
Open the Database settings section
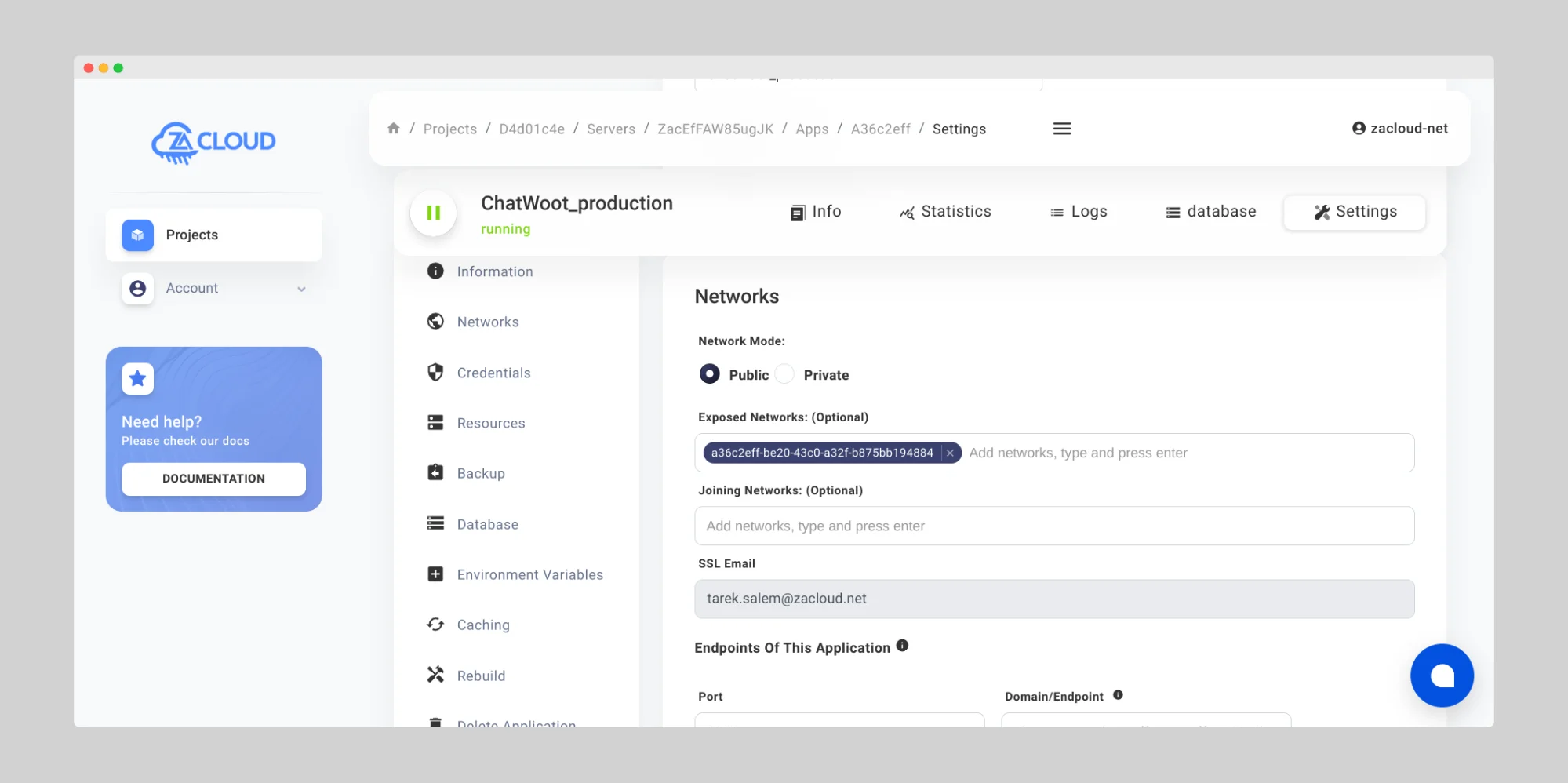pos(487,524)
